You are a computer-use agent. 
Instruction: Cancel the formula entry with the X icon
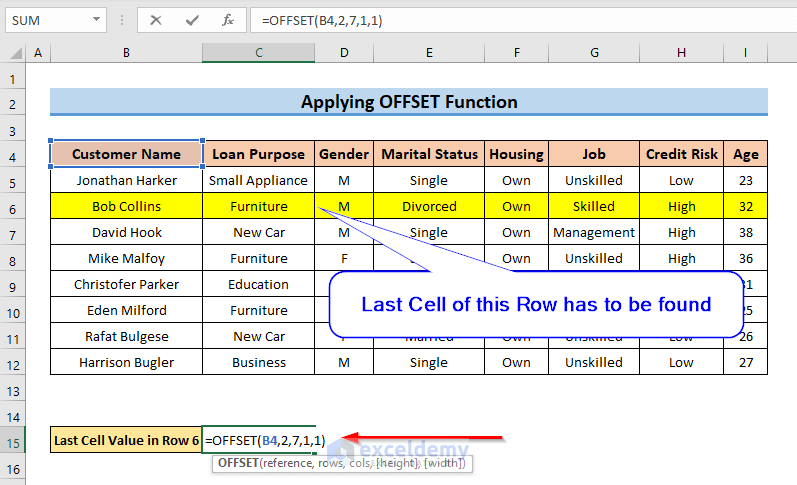click(156, 20)
